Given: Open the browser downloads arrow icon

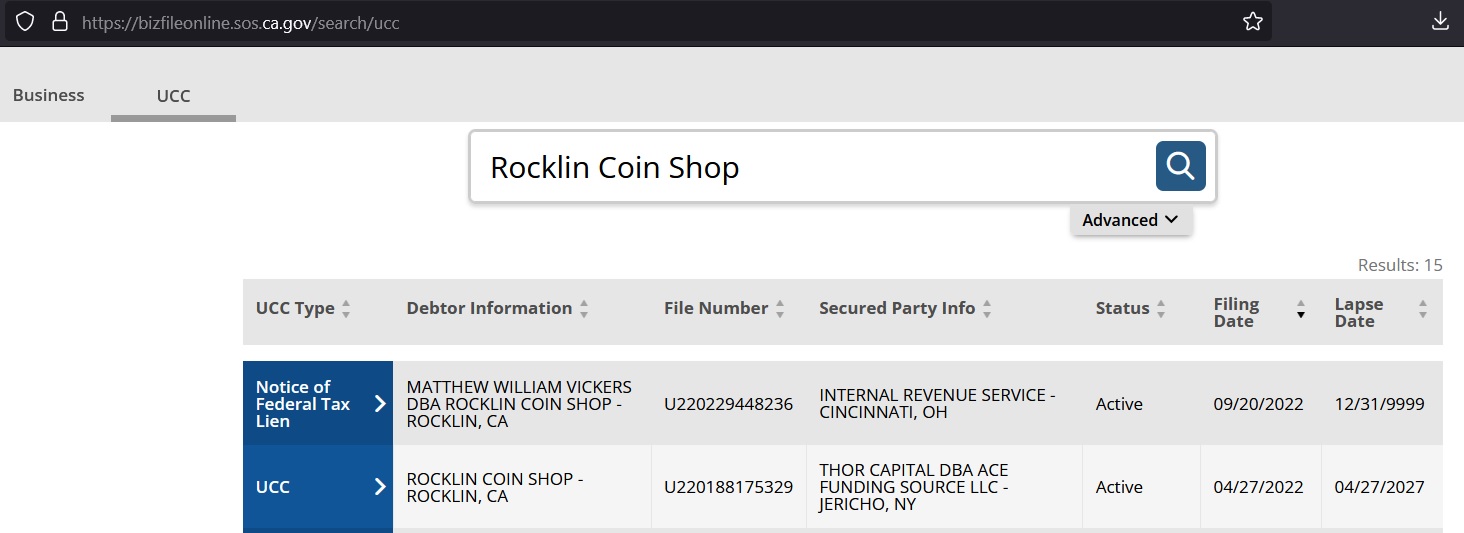Looking at the screenshot, I should 1440,21.
